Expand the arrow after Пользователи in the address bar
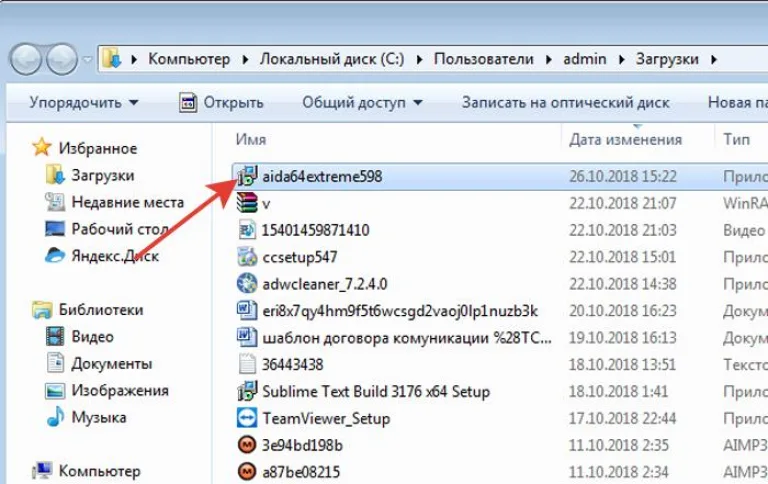 tap(549, 59)
